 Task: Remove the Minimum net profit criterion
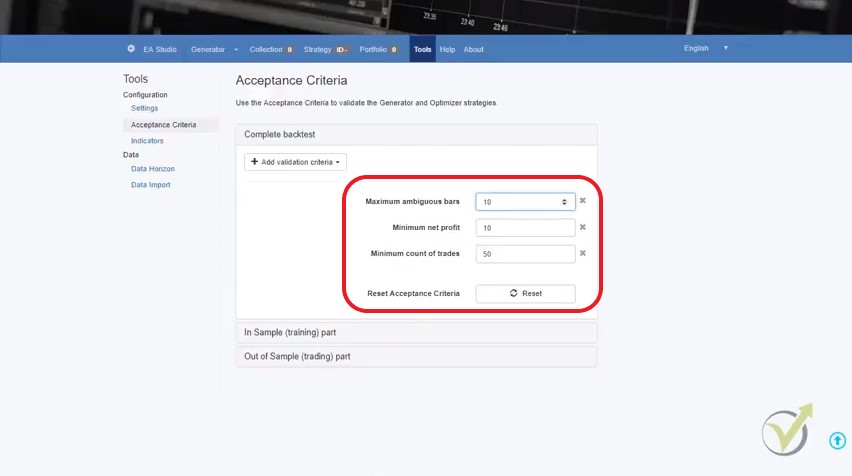(582, 227)
